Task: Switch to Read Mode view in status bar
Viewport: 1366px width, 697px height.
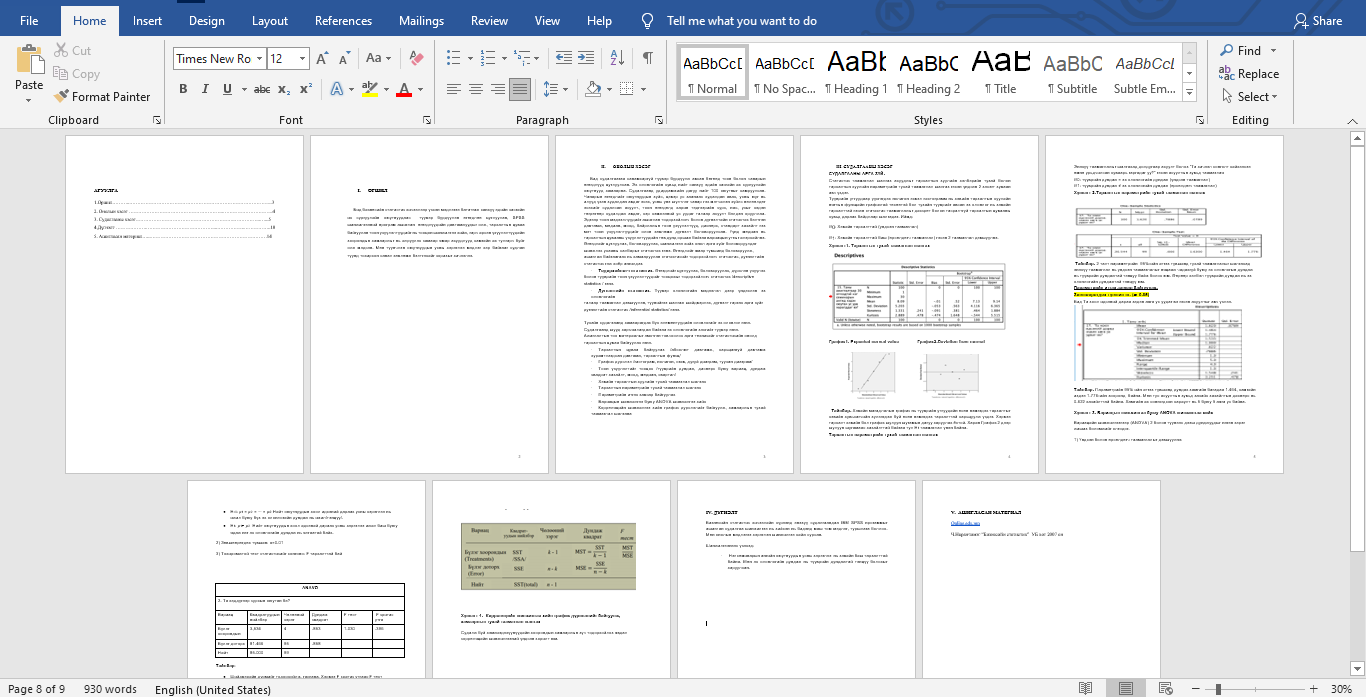Action: coord(1086,689)
